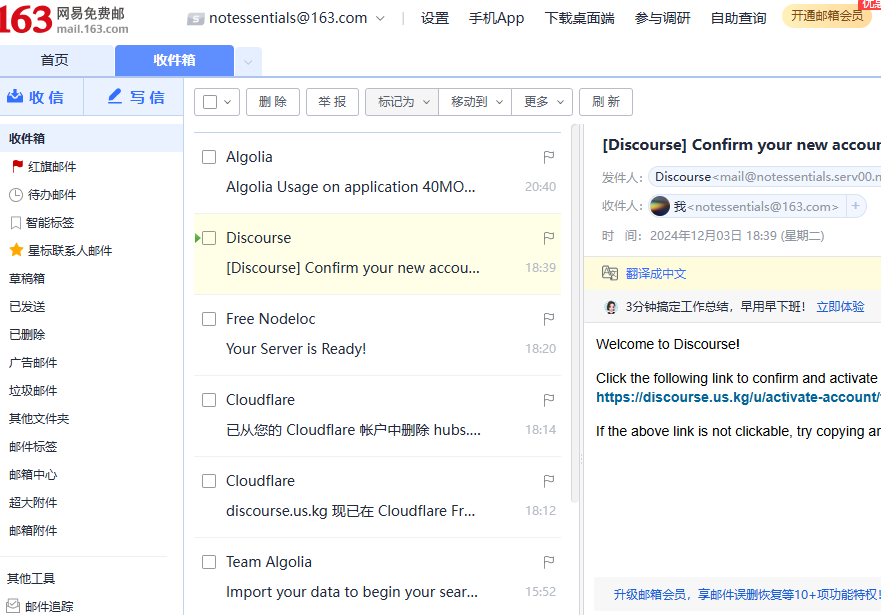Open the select-all options arrow
881x615 pixels.
(x=228, y=102)
